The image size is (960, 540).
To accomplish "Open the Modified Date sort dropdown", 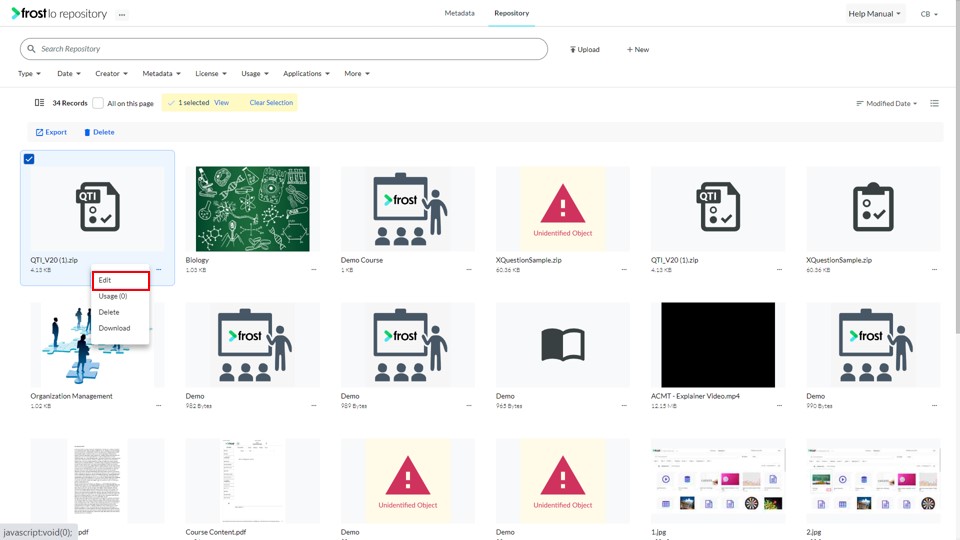I will [x=887, y=103].
